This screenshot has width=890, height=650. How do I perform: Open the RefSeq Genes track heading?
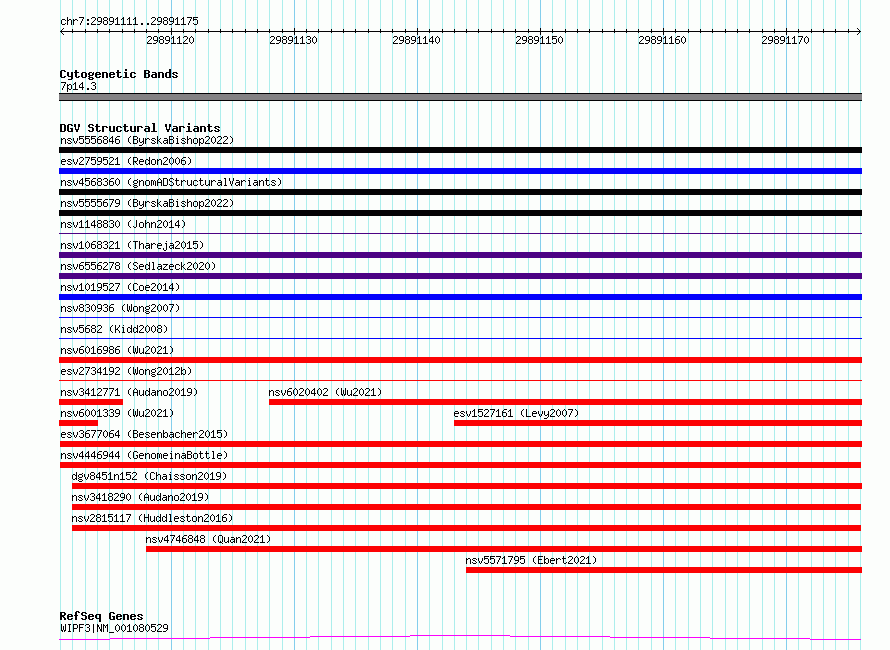pos(101,616)
